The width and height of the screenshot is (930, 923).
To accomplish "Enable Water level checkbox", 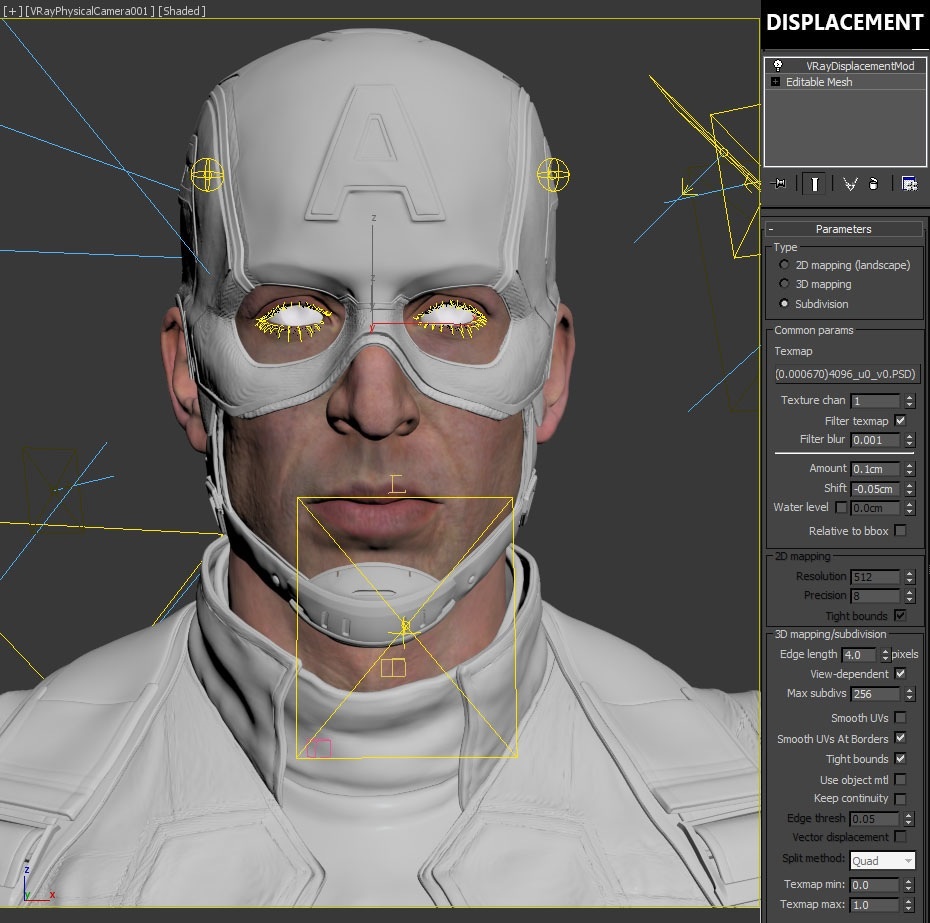I will (x=841, y=508).
